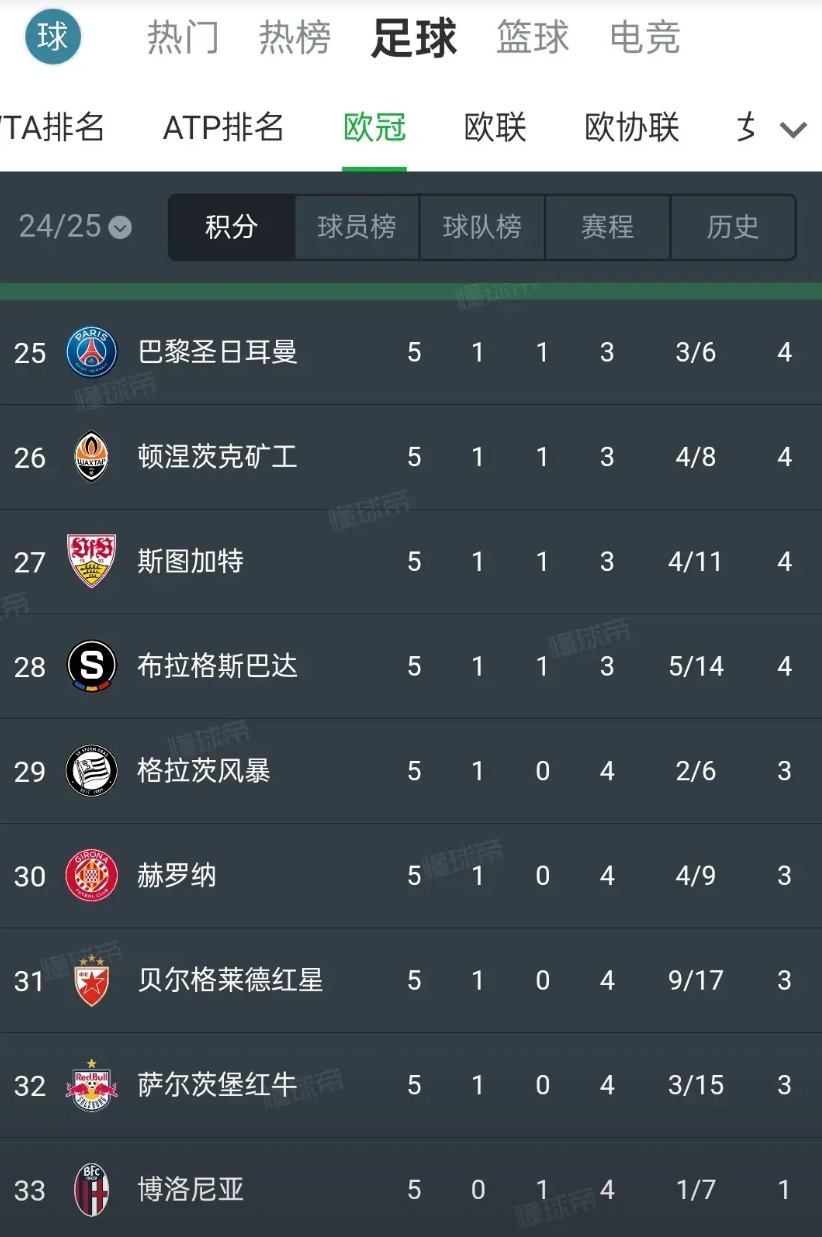The height and width of the screenshot is (1237, 822).
Task: Open the 热榜 section
Action: (295, 38)
